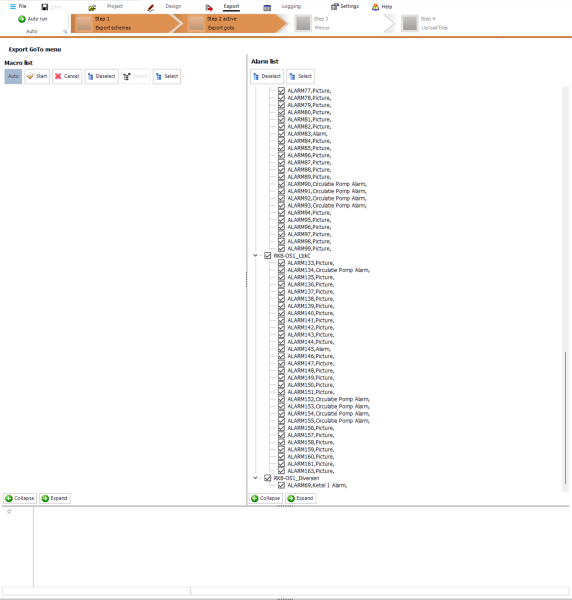Click Deselect in the Alarm list toolbar
Viewport: 572px width, 600px height.
tap(267, 76)
